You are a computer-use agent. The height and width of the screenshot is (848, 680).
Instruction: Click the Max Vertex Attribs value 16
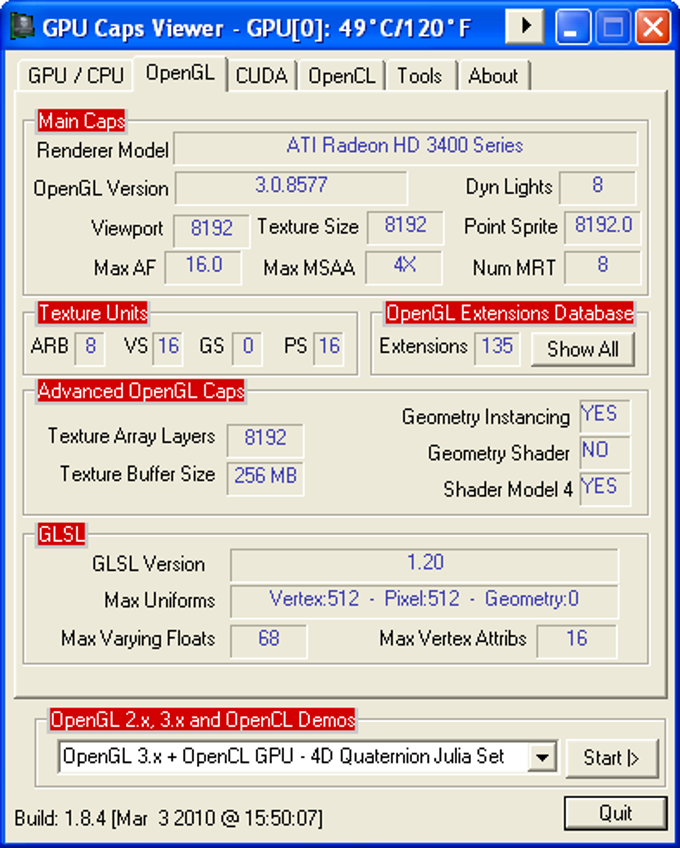pyautogui.click(x=577, y=641)
